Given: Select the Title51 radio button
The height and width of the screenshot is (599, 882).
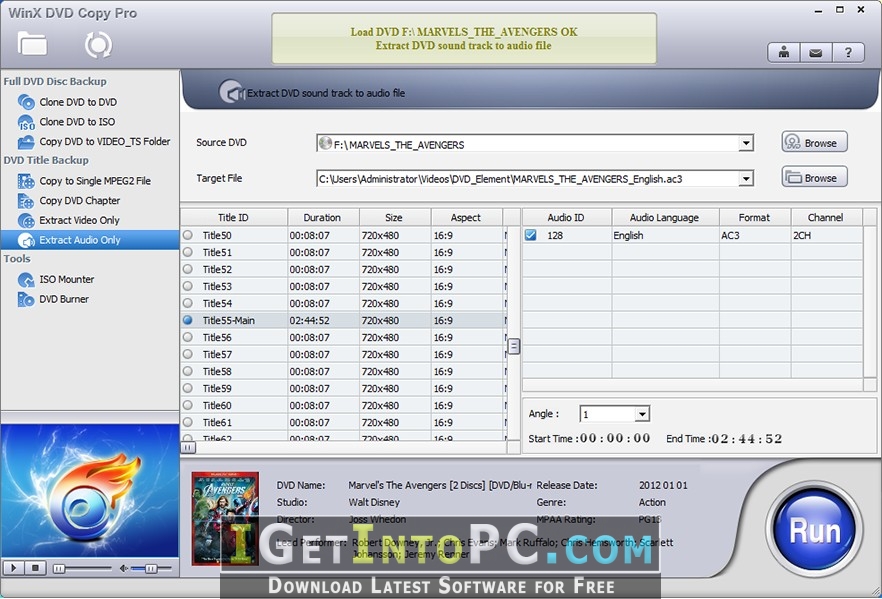Looking at the screenshot, I should click(188, 252).
